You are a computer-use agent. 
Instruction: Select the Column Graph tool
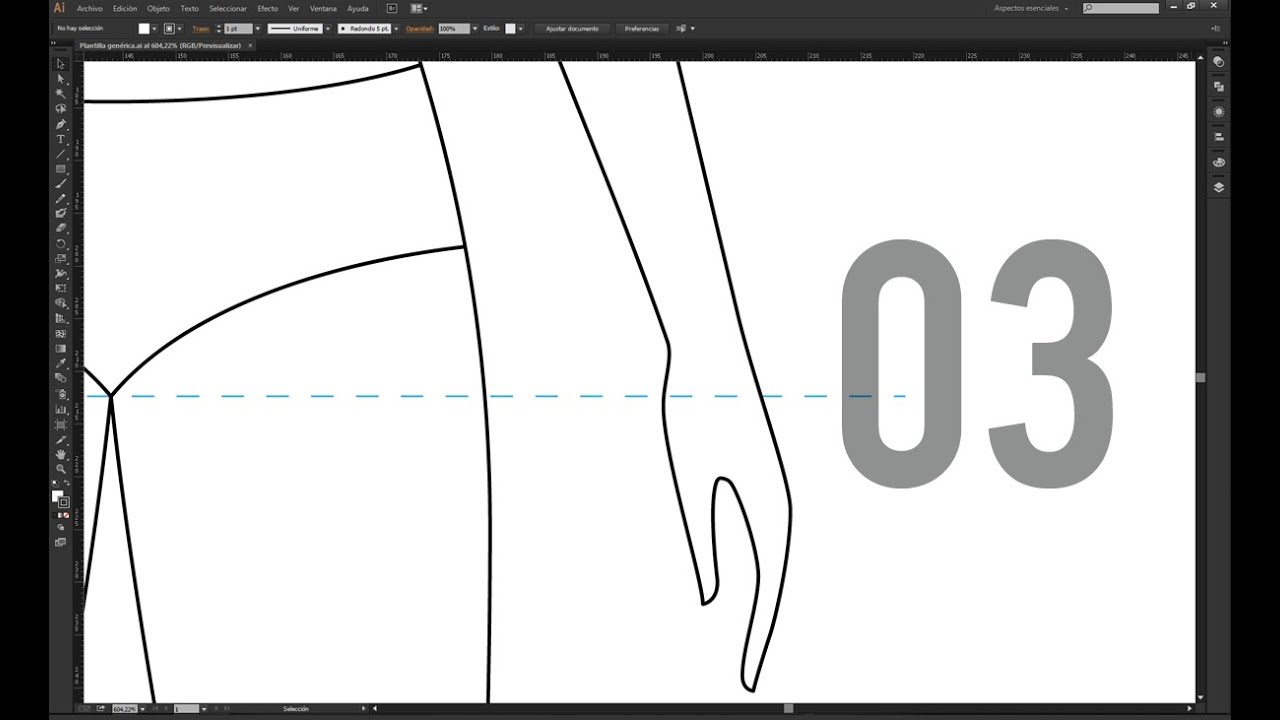[61, 409]
